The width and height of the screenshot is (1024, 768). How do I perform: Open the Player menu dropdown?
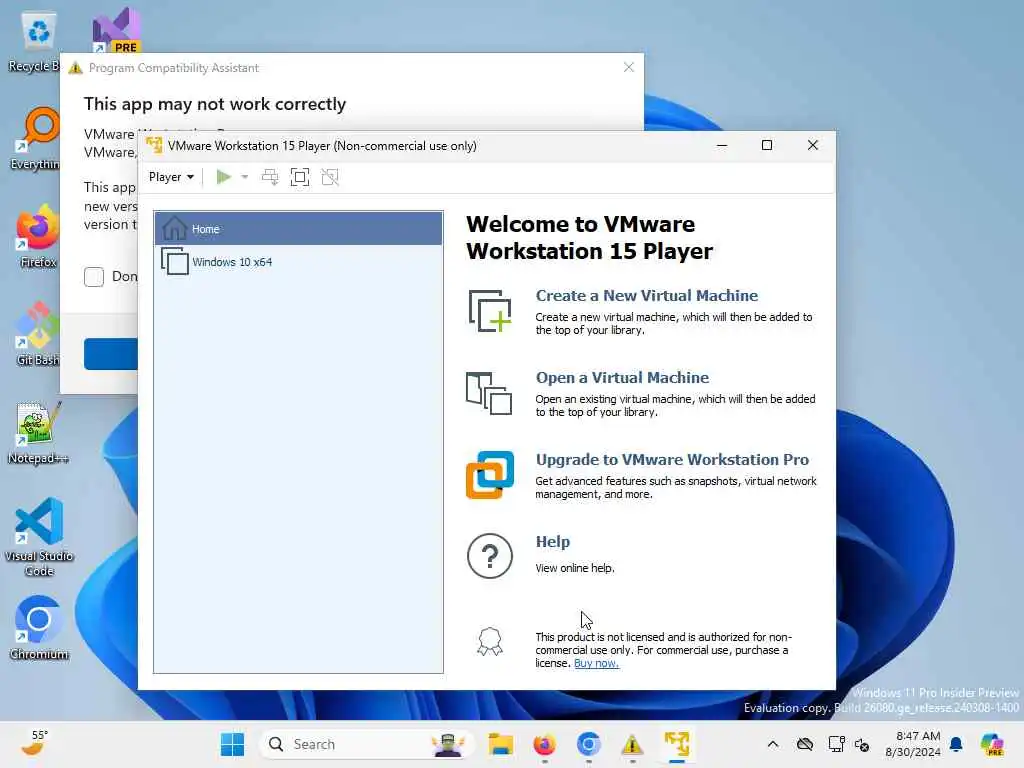(x=171, y=177)
